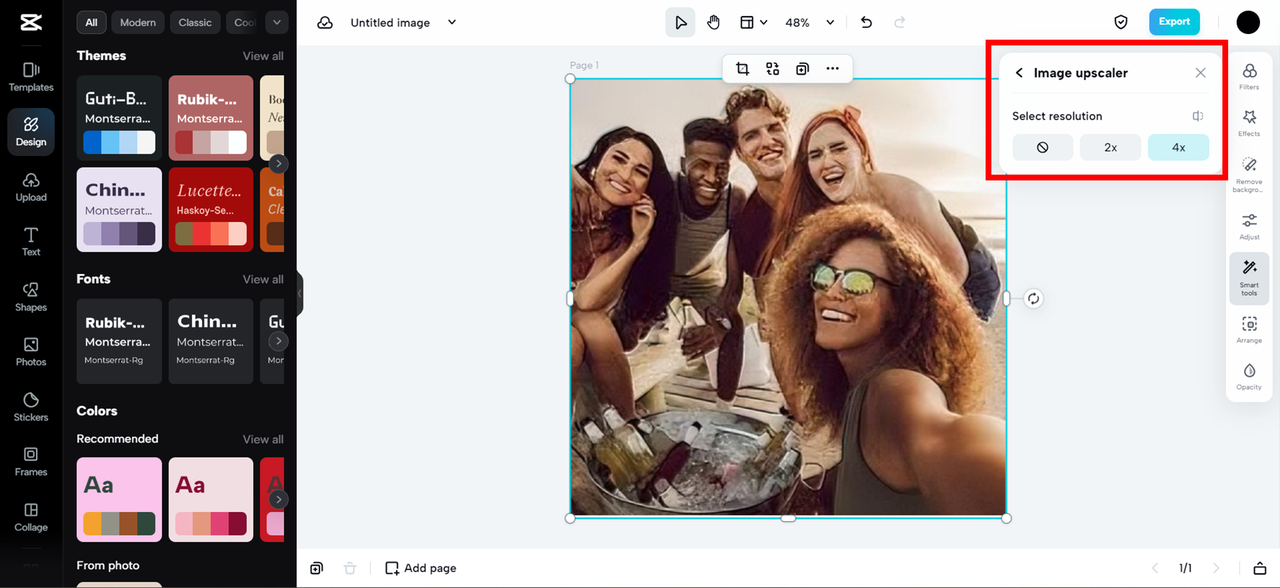Screen dimensions: 1280x588
Task: Expand the style filter chips dropdown
Action: coord(277,22)
